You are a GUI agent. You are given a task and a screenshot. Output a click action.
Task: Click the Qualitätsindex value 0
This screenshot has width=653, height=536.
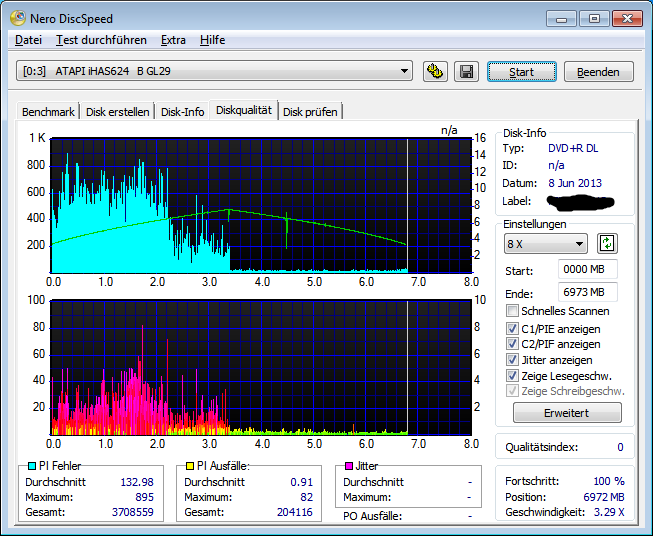[x=620, y=447]
